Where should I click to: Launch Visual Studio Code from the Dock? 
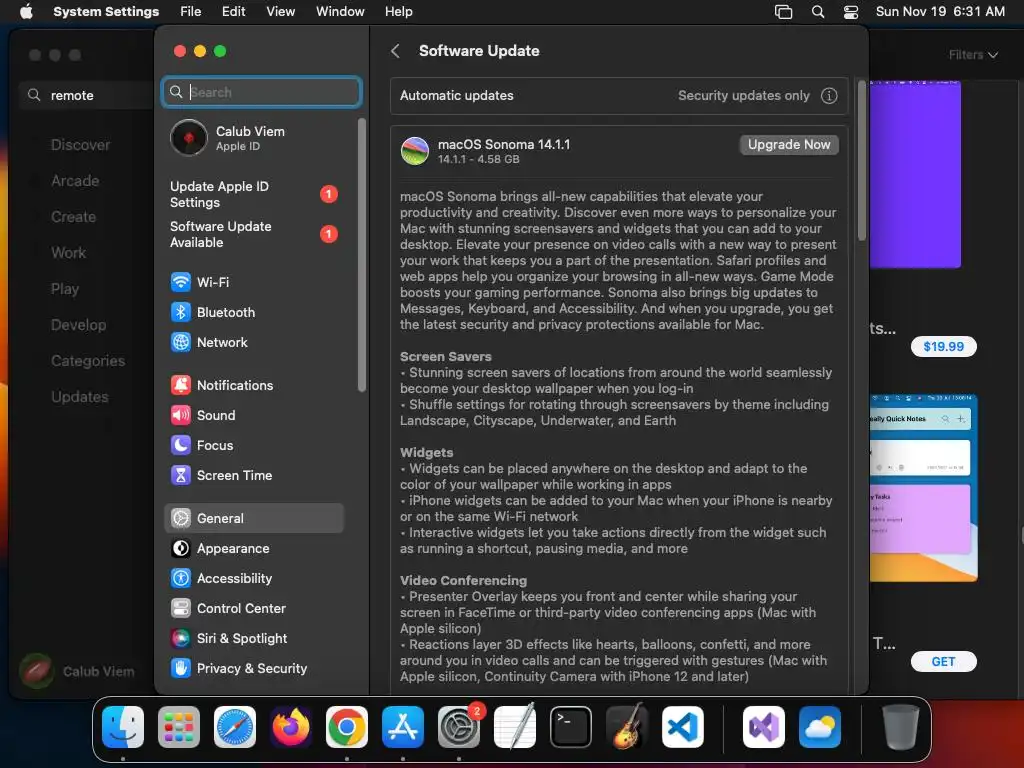coord(682,727)
